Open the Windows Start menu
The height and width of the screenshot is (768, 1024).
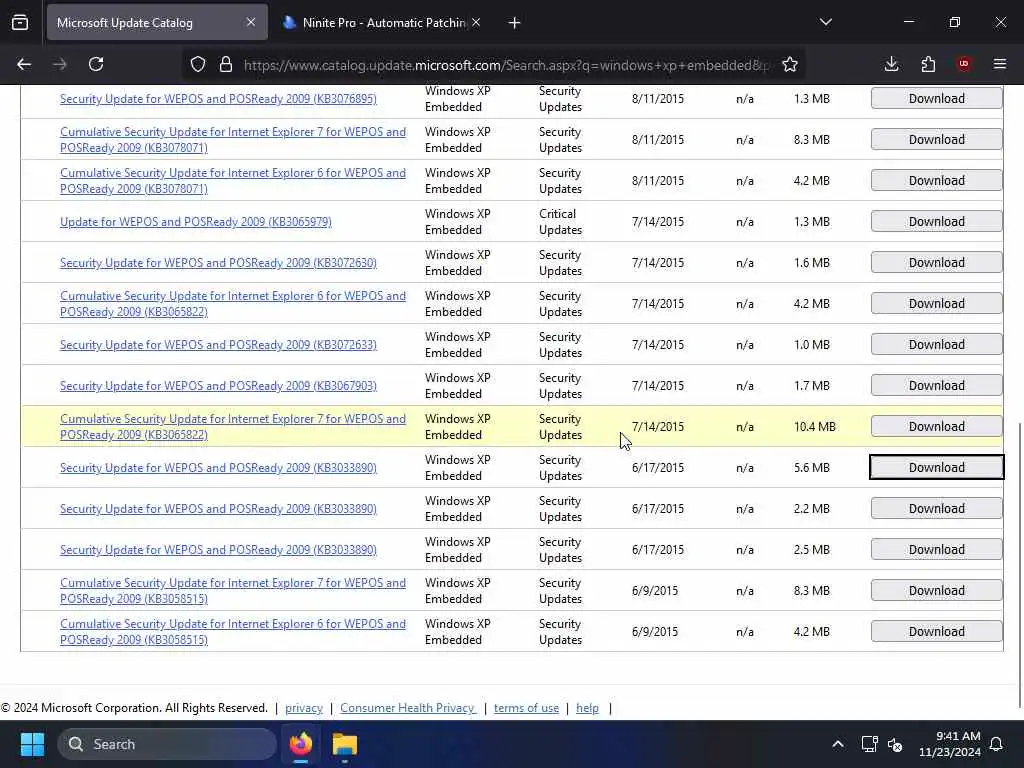pyautogui.click(x=32, y=744)
